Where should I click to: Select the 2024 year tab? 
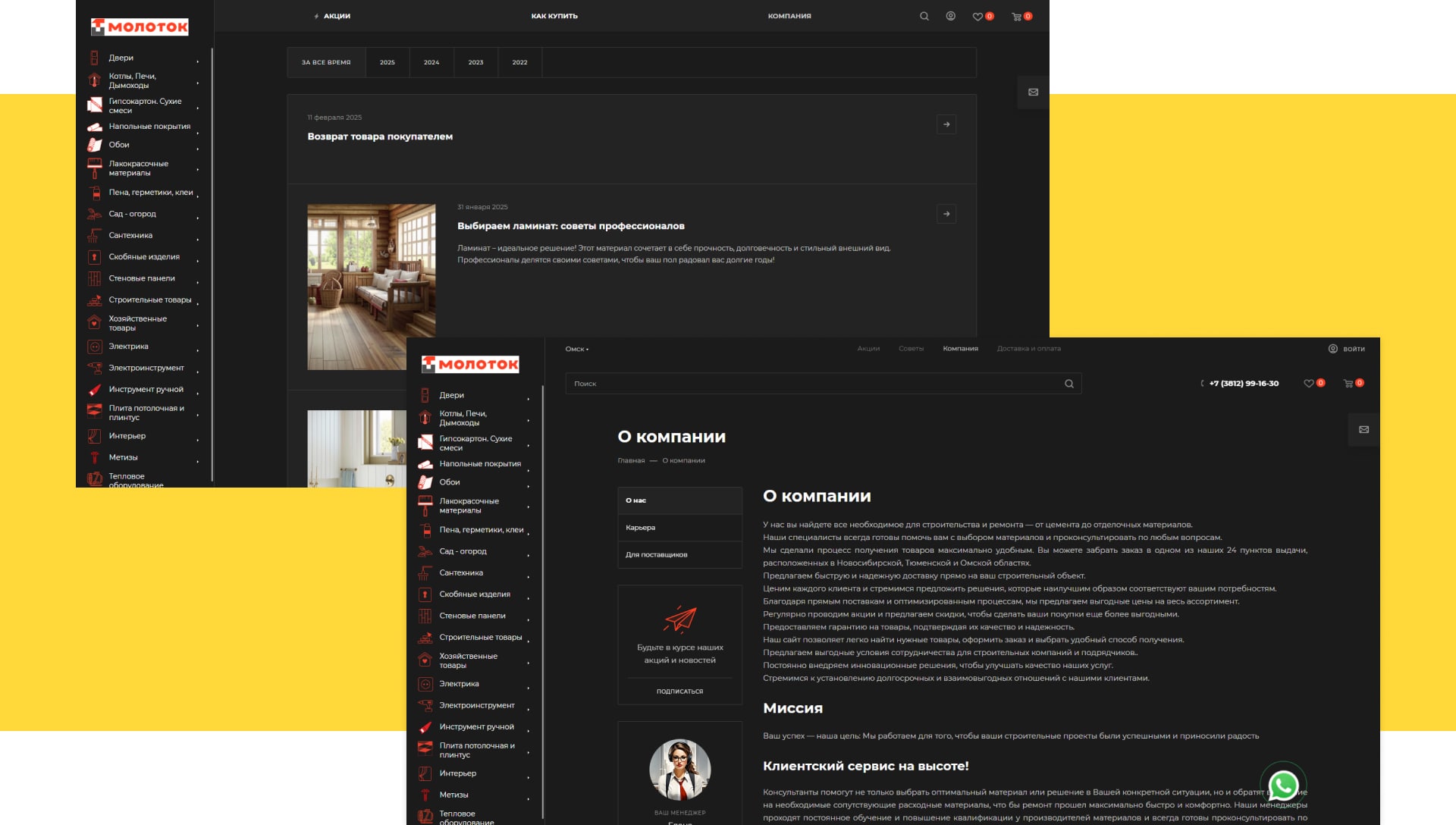pyautogui.click(x=431, y=62)
